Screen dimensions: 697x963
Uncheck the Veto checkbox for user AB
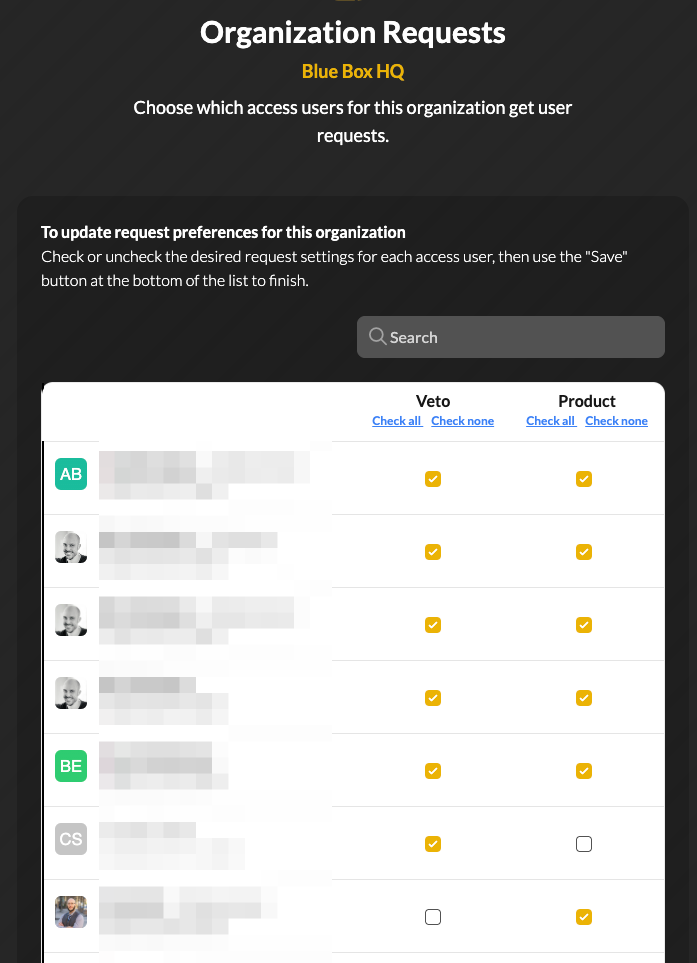click(433, 479)
